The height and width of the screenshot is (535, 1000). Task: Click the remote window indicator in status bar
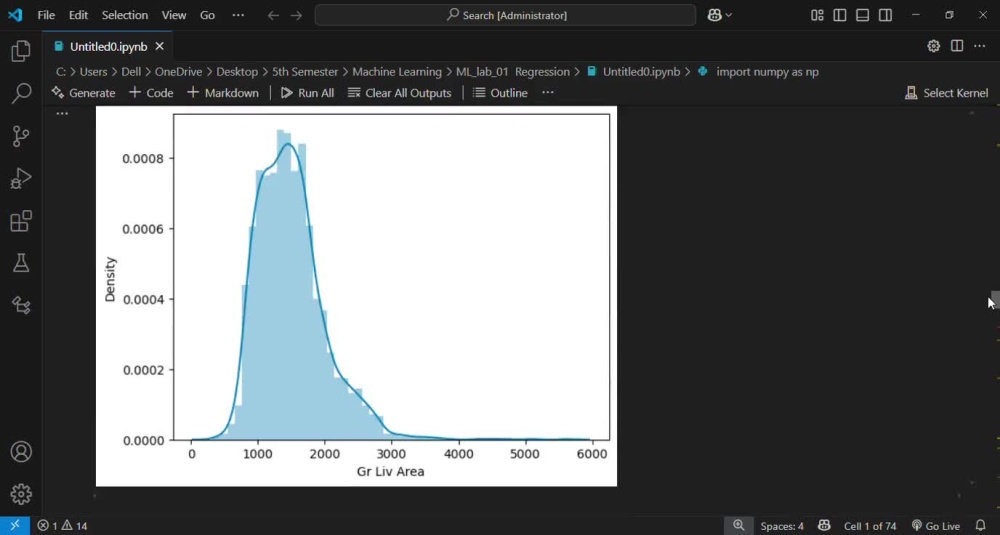pos(15,525)
